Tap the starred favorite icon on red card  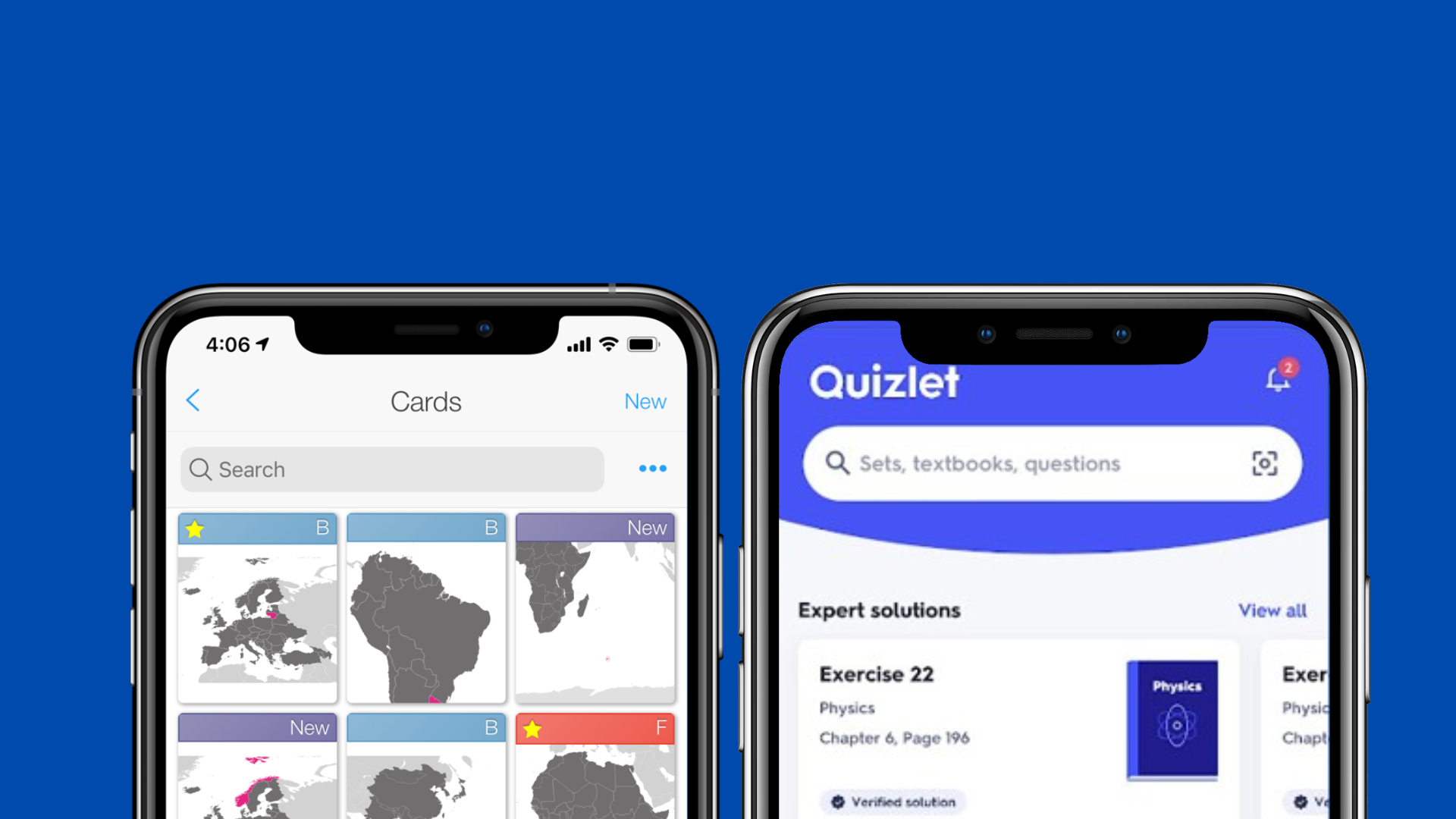533,727
